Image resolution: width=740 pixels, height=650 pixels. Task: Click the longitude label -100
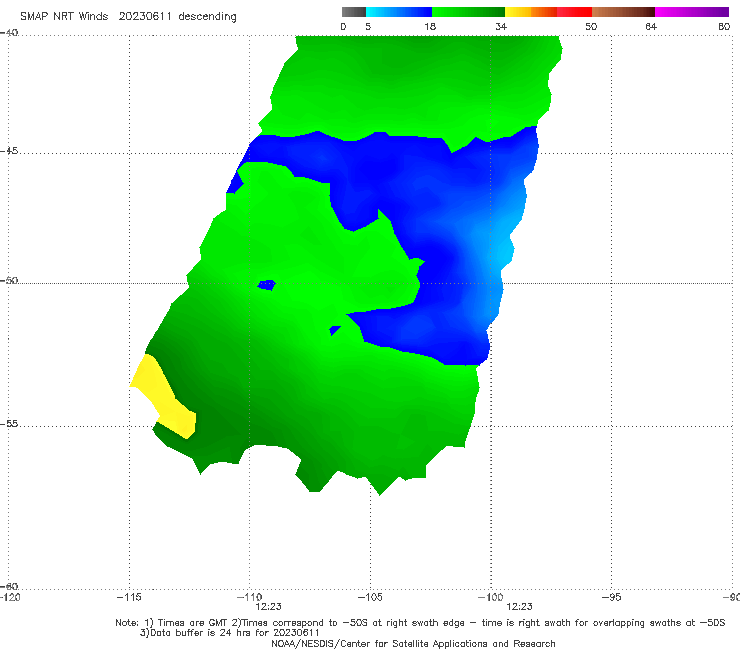tap(490, 597)
